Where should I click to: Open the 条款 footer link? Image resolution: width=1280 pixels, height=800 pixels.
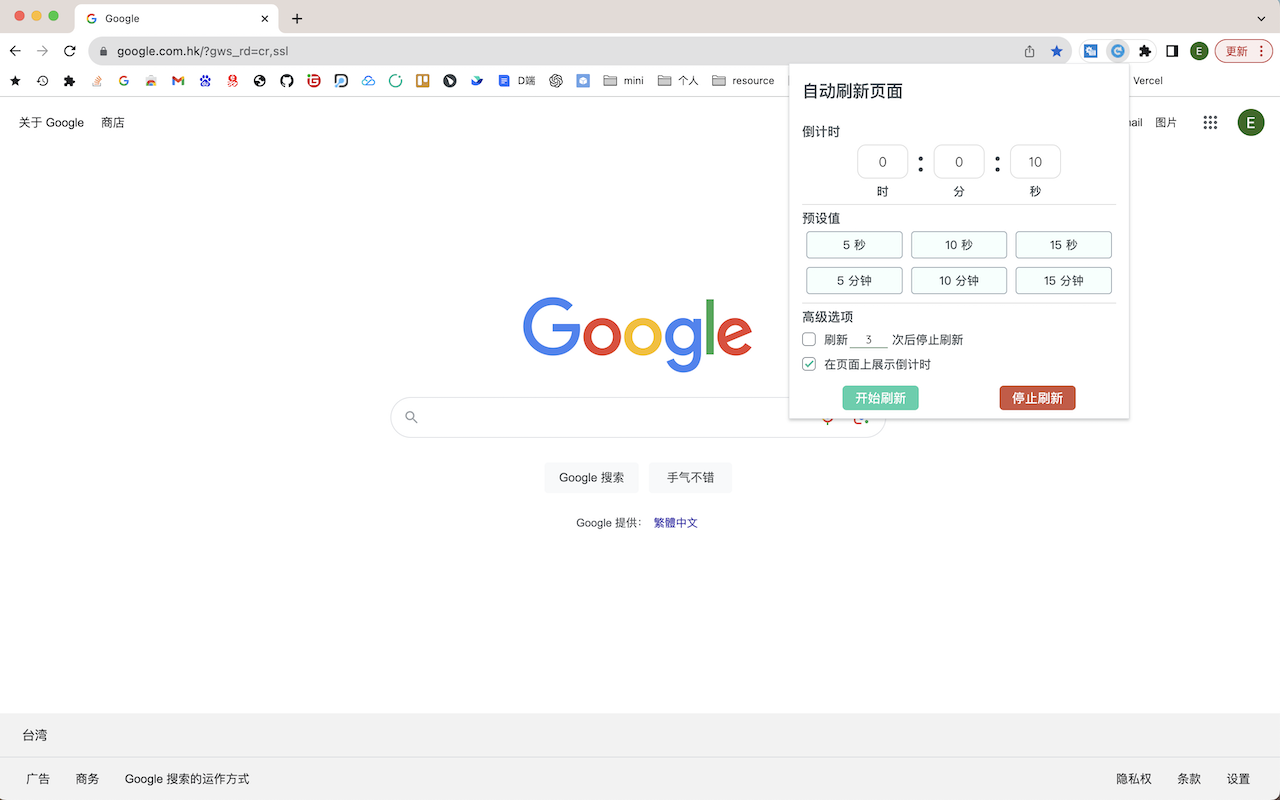tap(1189, 778)
